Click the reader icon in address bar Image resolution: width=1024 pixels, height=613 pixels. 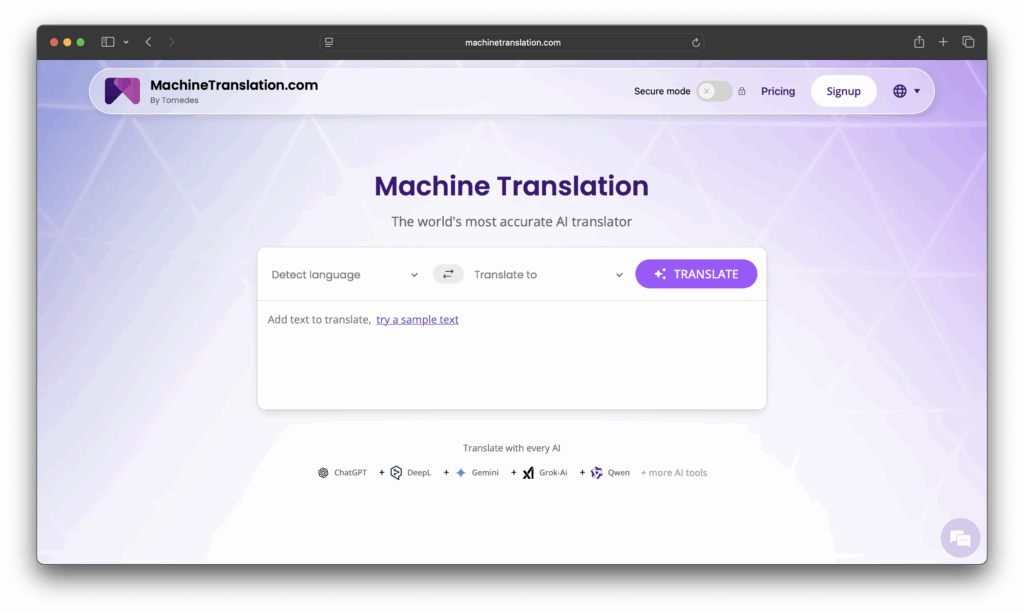pyautogui.click(x=329, y=42)
